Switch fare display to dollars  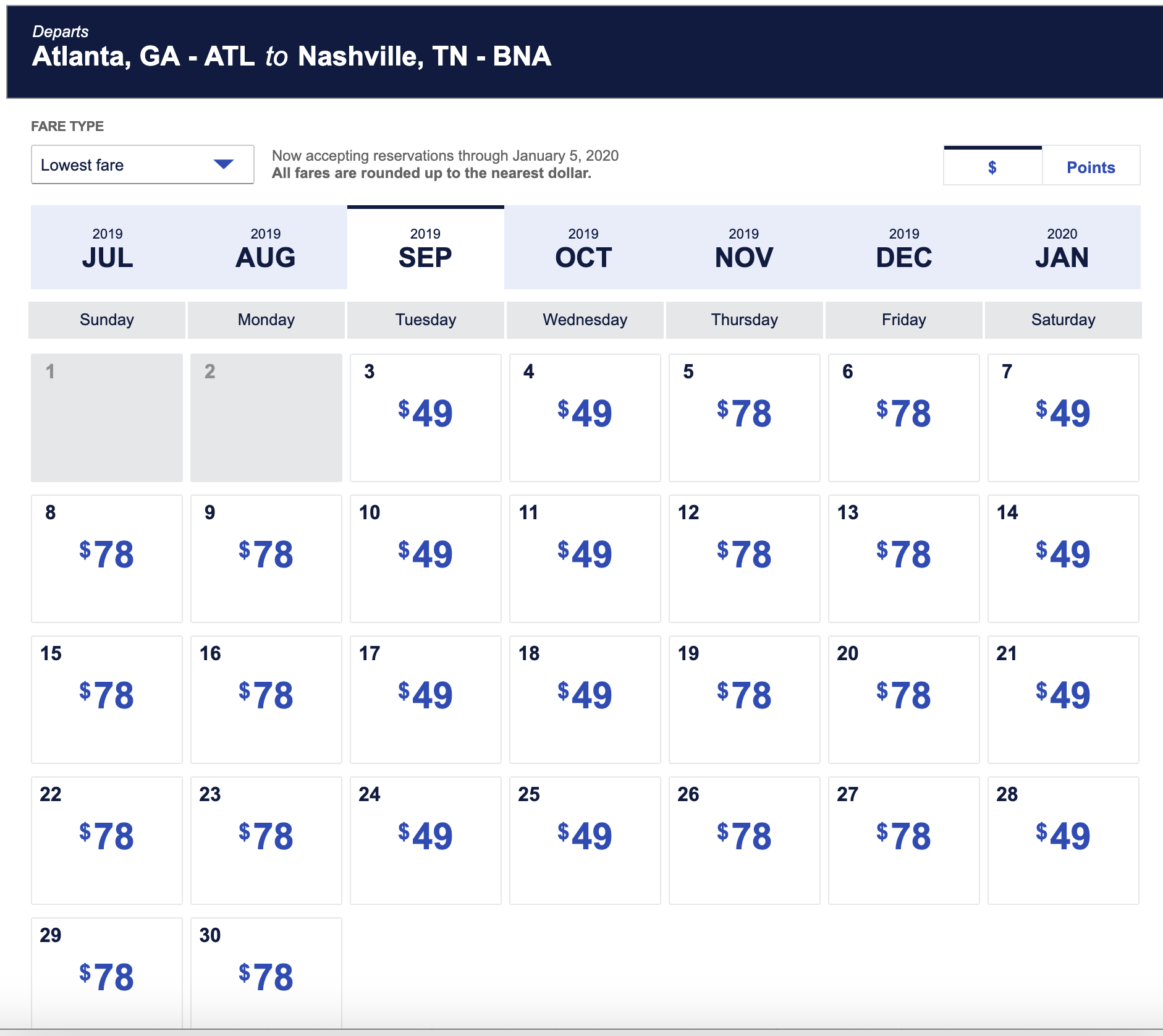coord(992,167)
